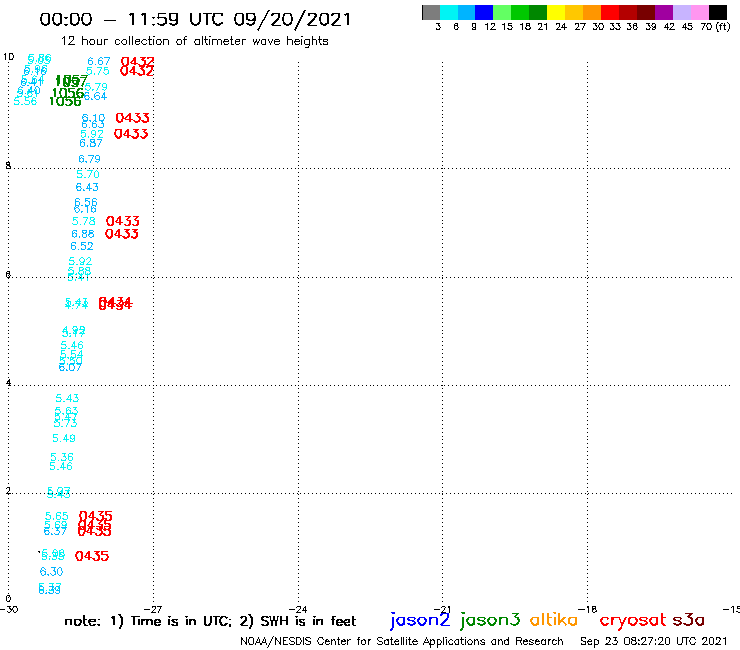The width and height of the screenshot is (740, 650).
Task: Click longitude axis label -24
Action: point(298,609)
